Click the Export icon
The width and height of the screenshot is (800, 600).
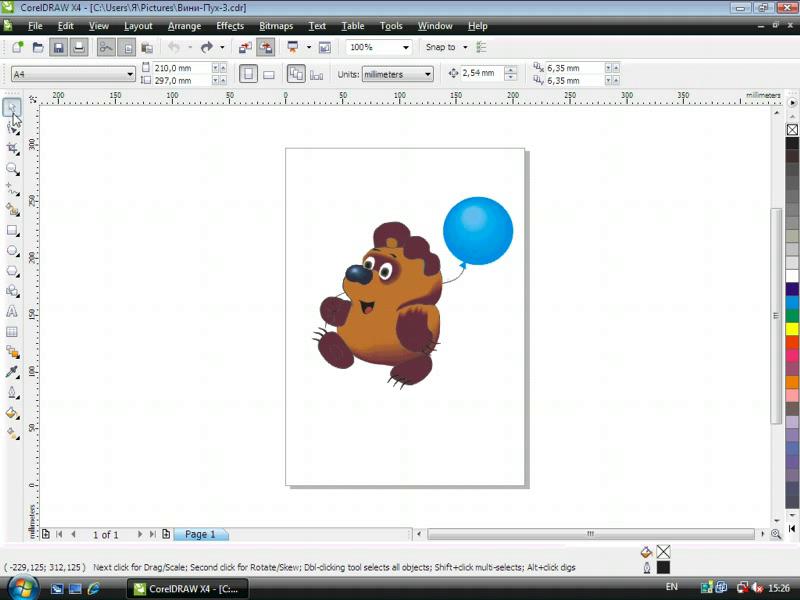coord(266,47)
